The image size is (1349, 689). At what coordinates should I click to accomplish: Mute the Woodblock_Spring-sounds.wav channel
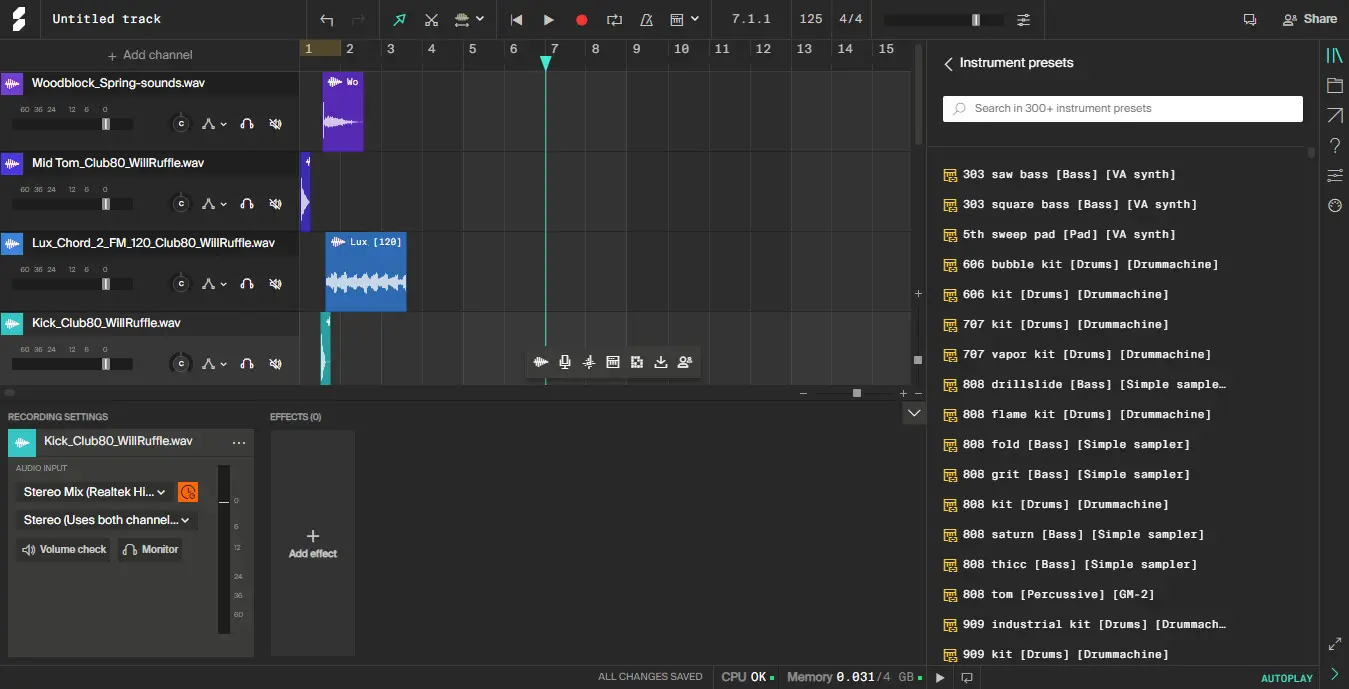pos(275,123)
